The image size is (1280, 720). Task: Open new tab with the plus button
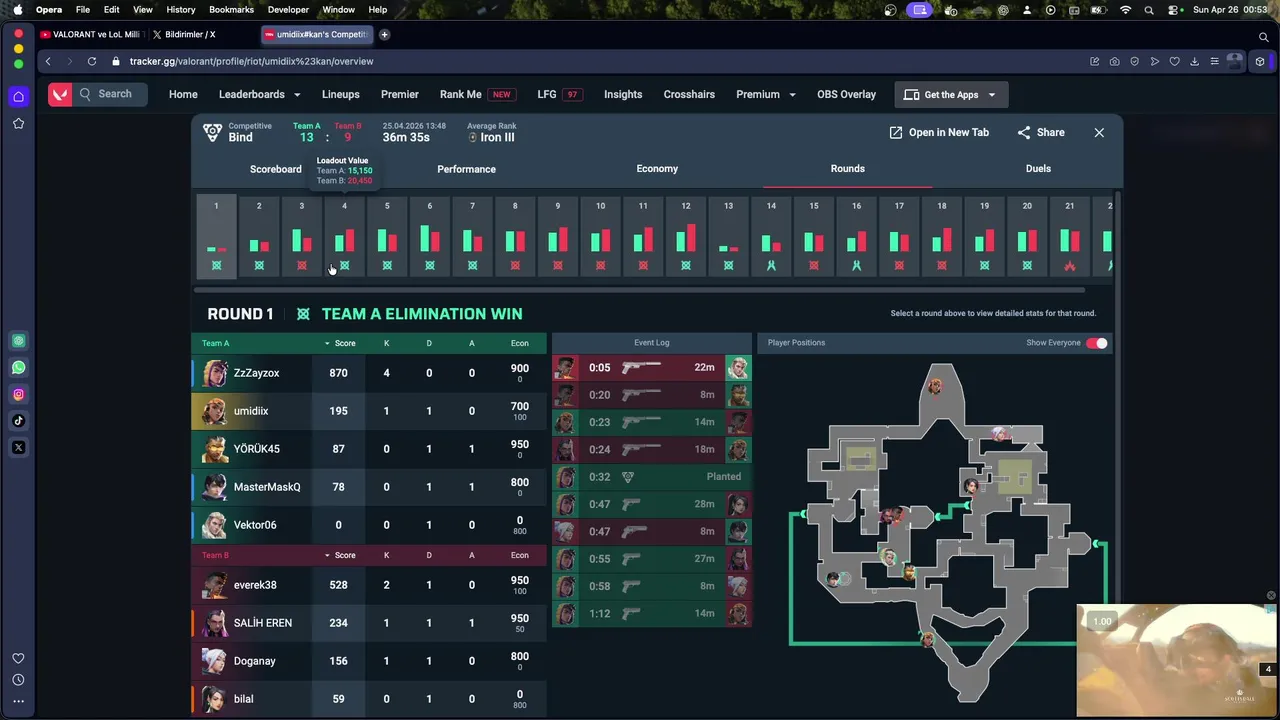384,34
